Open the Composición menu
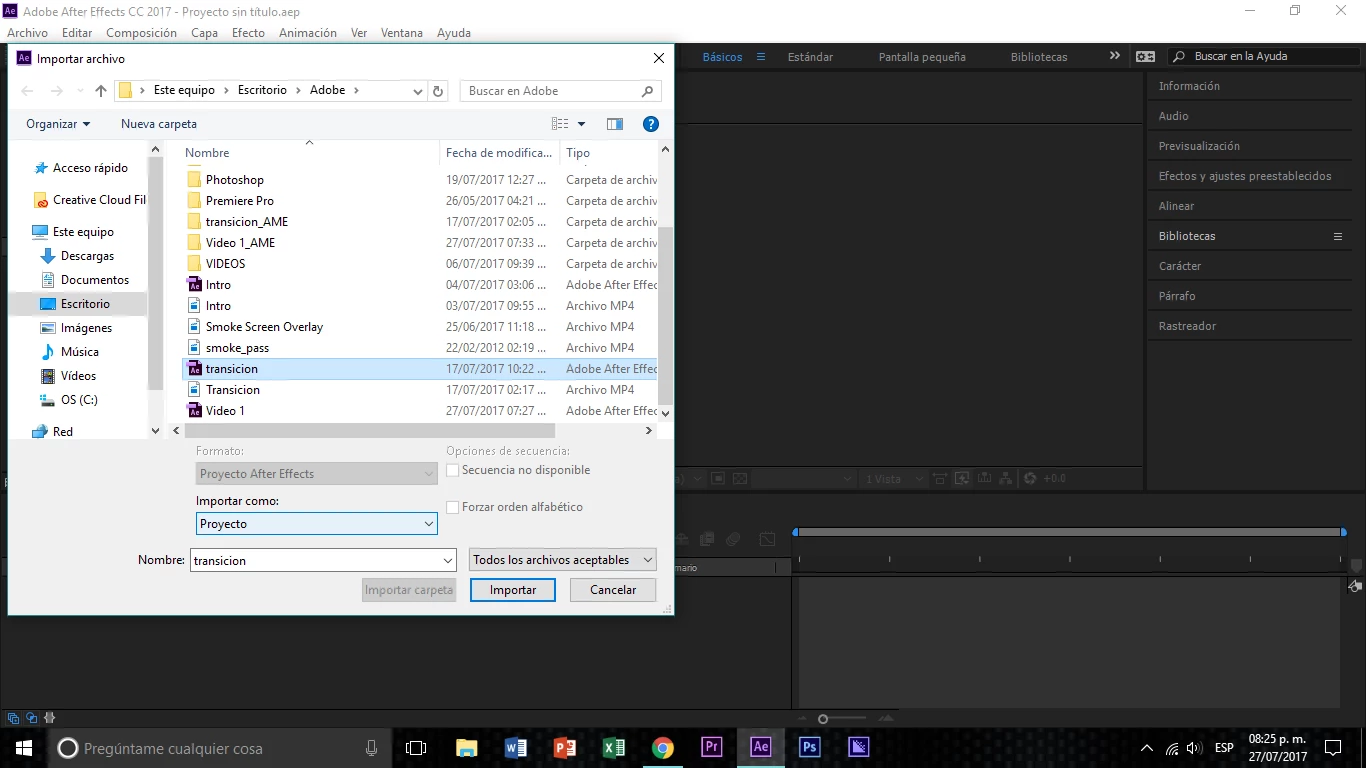 pyautogui.click(x=141, y=33)
